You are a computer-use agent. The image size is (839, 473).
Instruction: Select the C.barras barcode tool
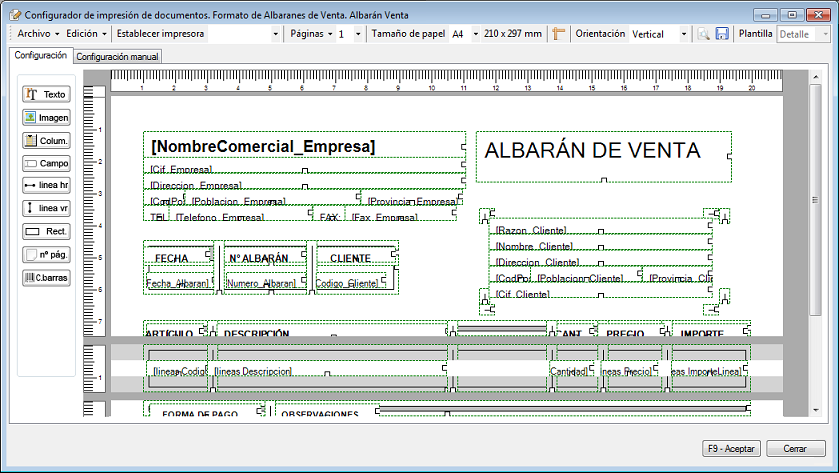pos(46,278)
